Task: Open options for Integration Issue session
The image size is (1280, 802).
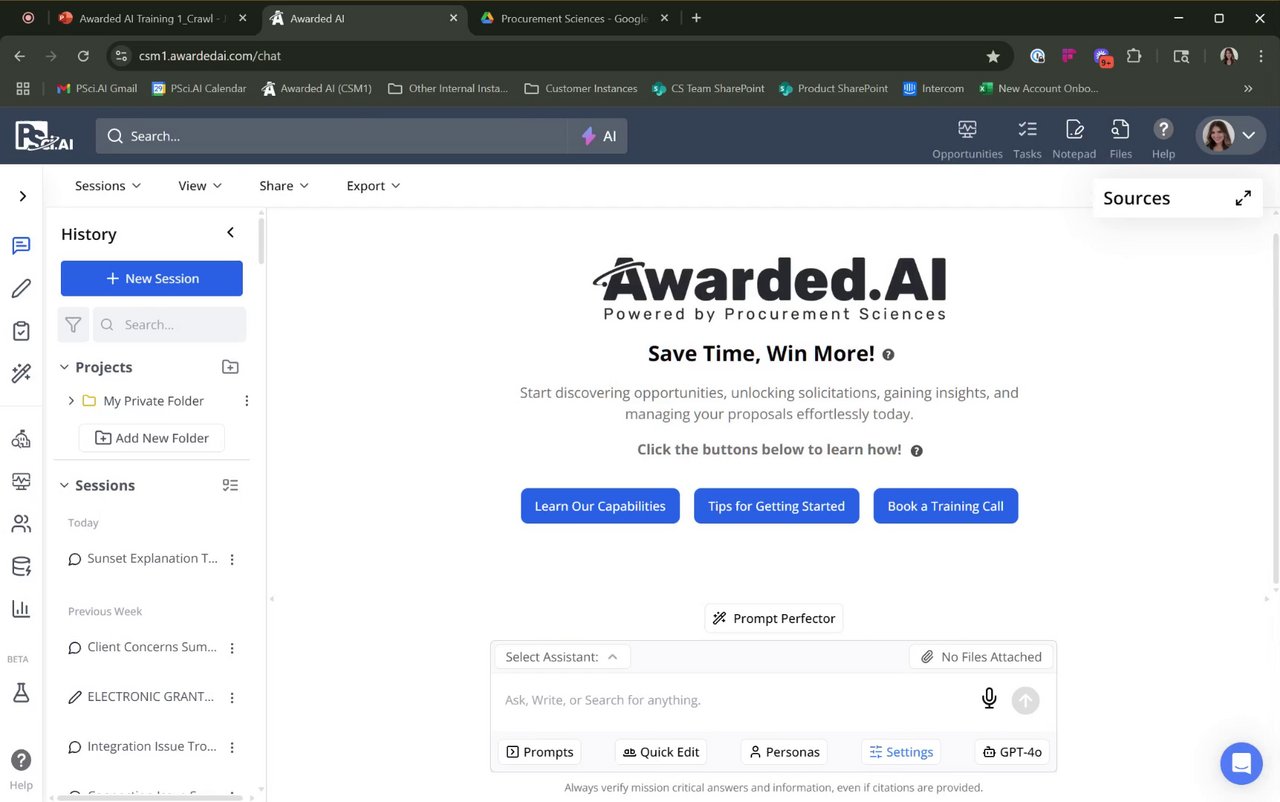Action: [x=232, y=748]
